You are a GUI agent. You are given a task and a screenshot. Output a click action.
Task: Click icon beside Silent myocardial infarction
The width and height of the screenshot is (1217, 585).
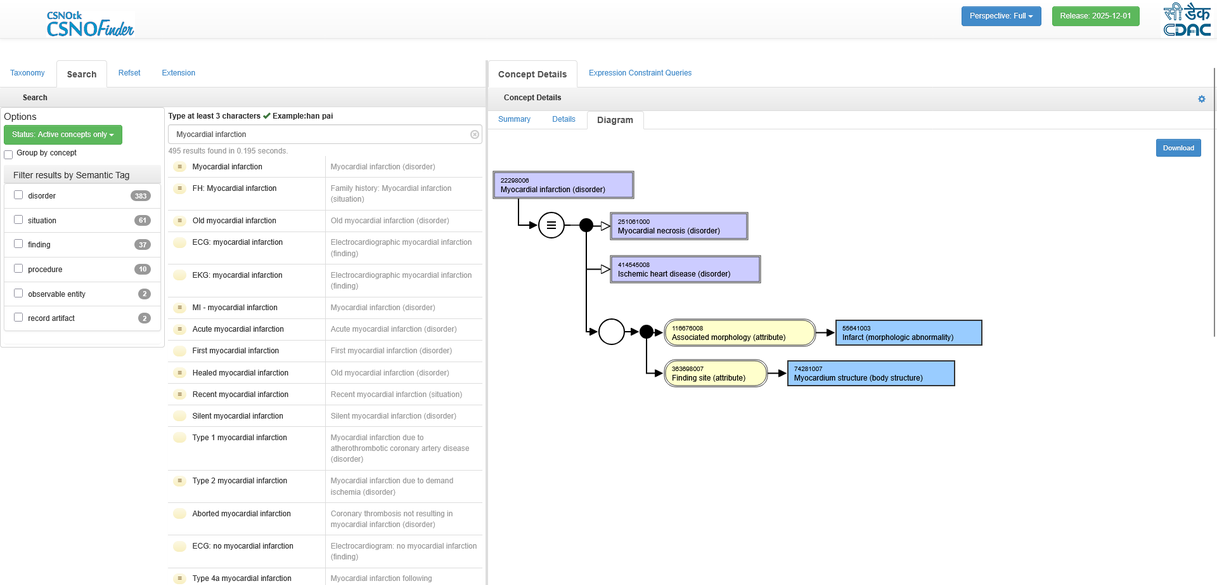pyautogui.click(x=180, y=416)
